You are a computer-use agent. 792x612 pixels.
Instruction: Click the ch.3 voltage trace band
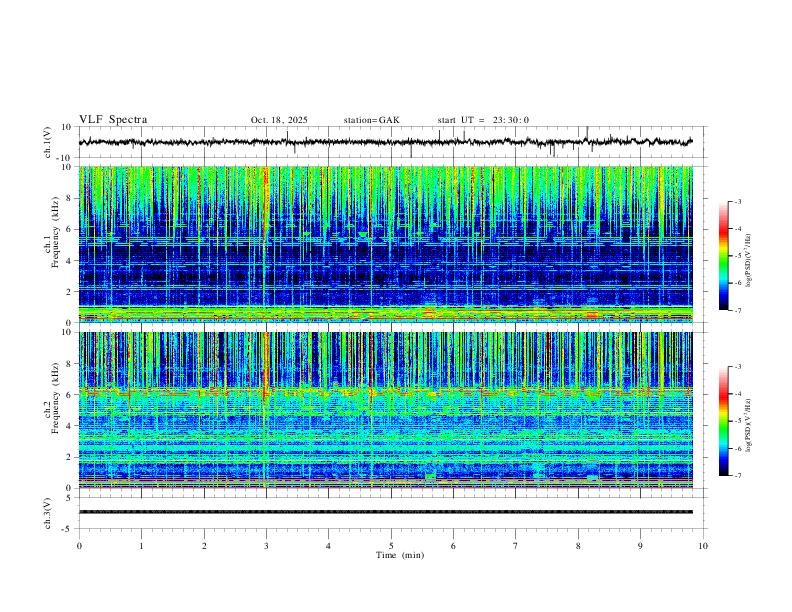pyautogui.click(x=385, y=512)
